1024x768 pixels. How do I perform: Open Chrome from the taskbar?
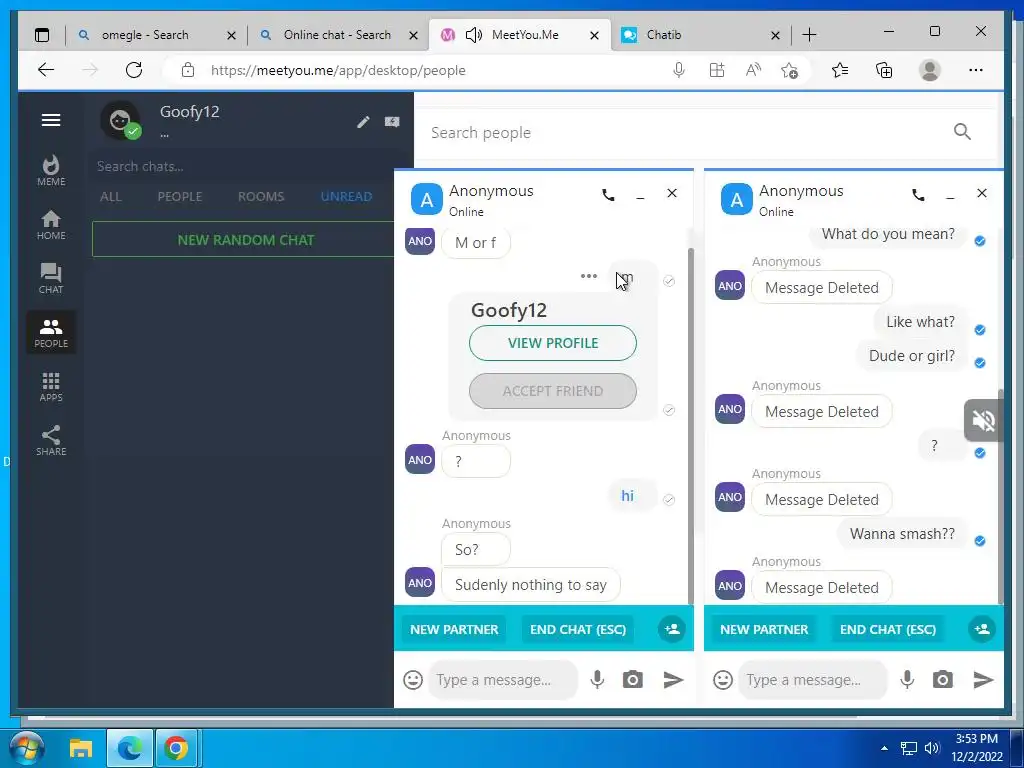[176, 748]
